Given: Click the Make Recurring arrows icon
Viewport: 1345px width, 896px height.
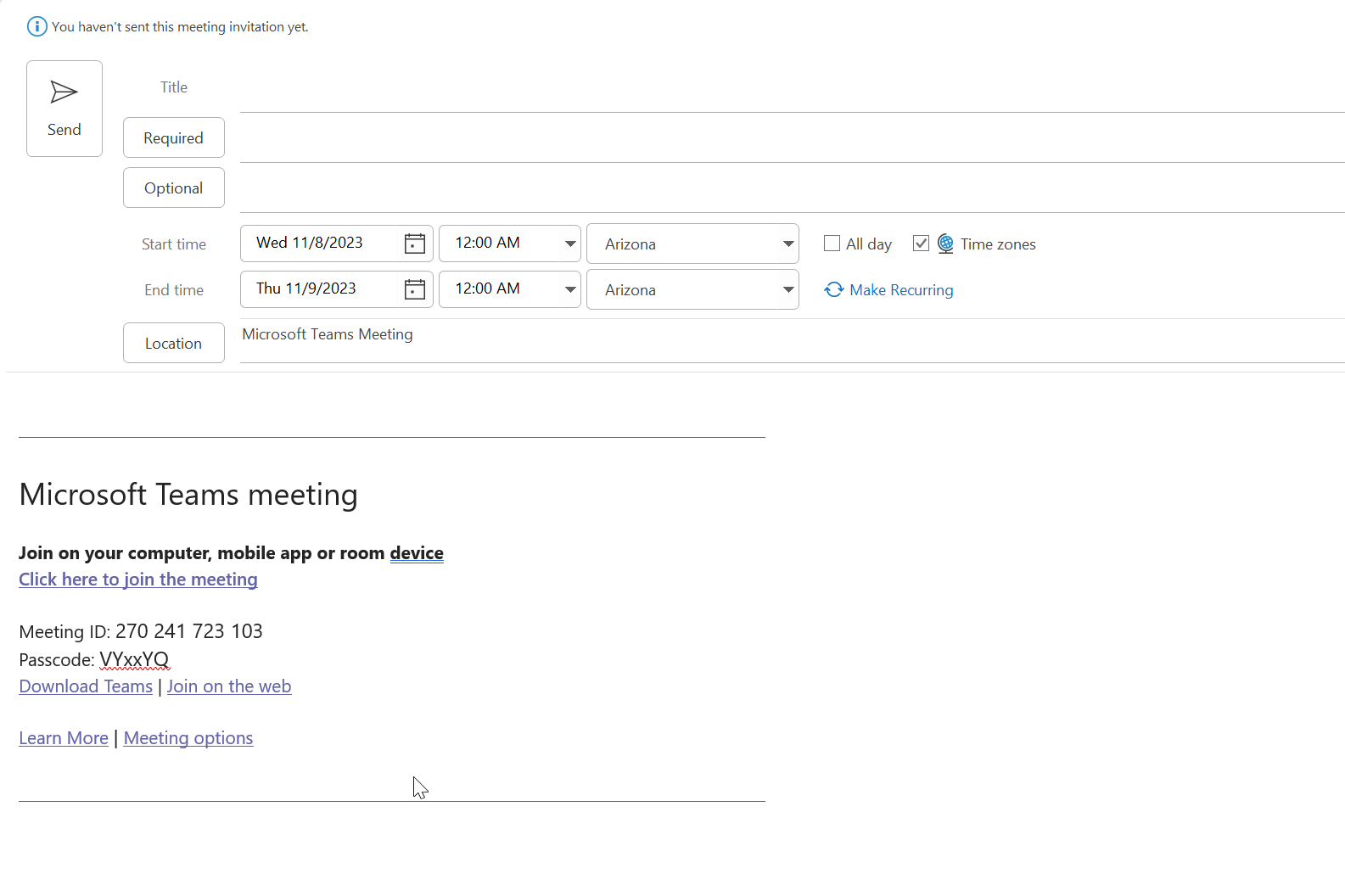Looking at the screenshot, I should click(833, 290).
